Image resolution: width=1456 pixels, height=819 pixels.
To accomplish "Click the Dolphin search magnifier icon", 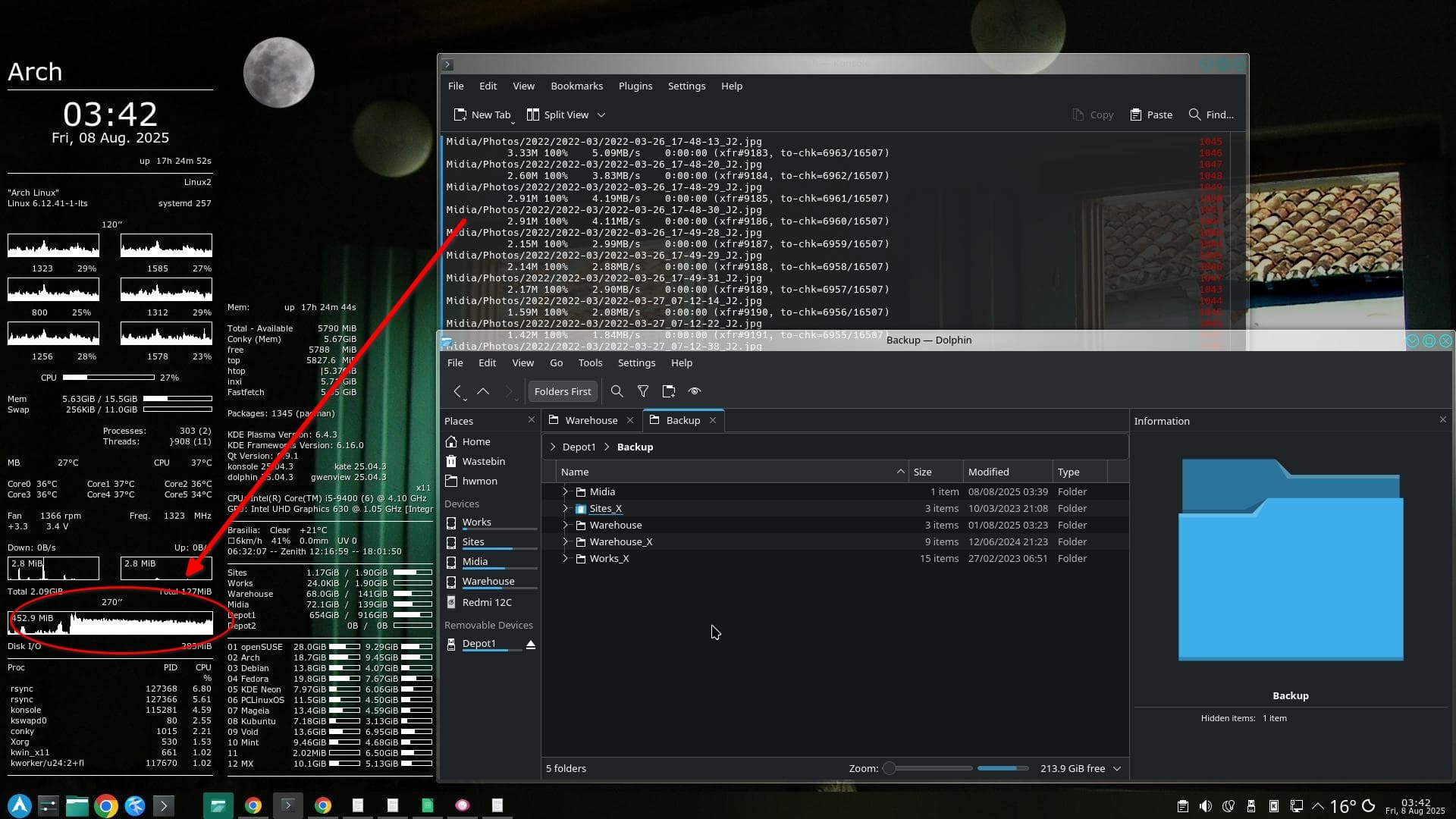I will [617, 391].
